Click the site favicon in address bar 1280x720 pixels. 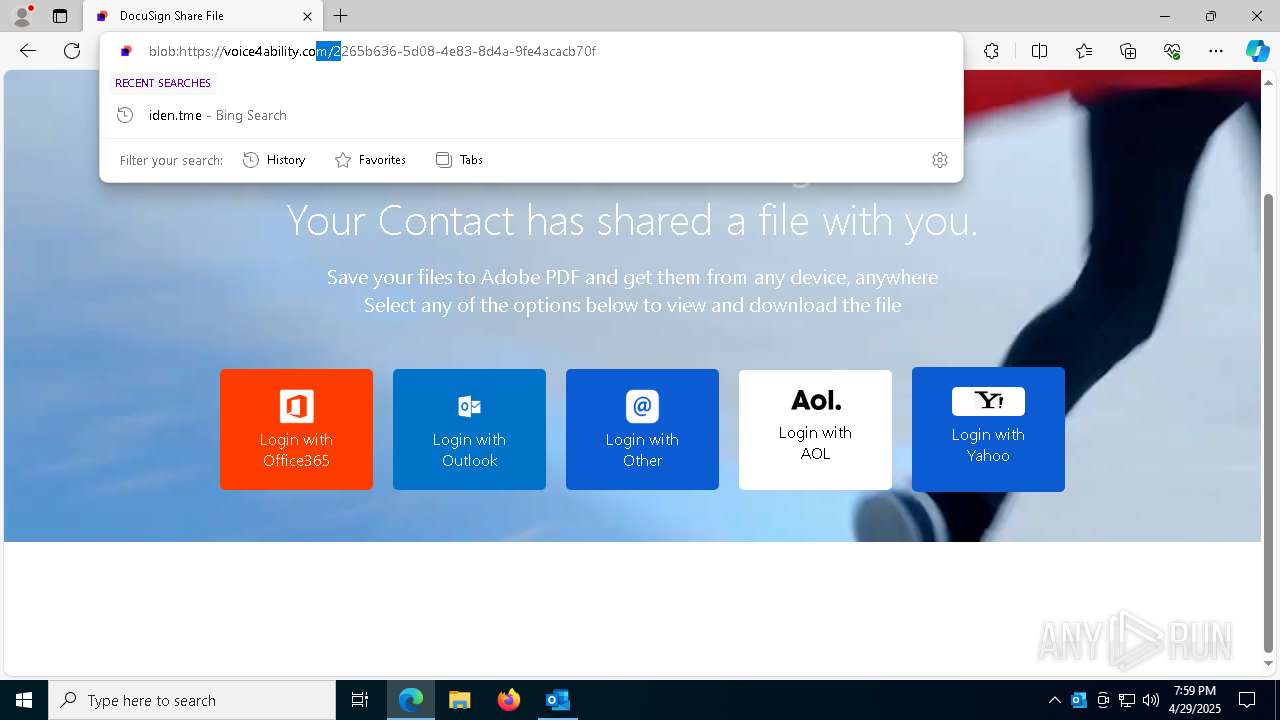[x=126, y=51]
